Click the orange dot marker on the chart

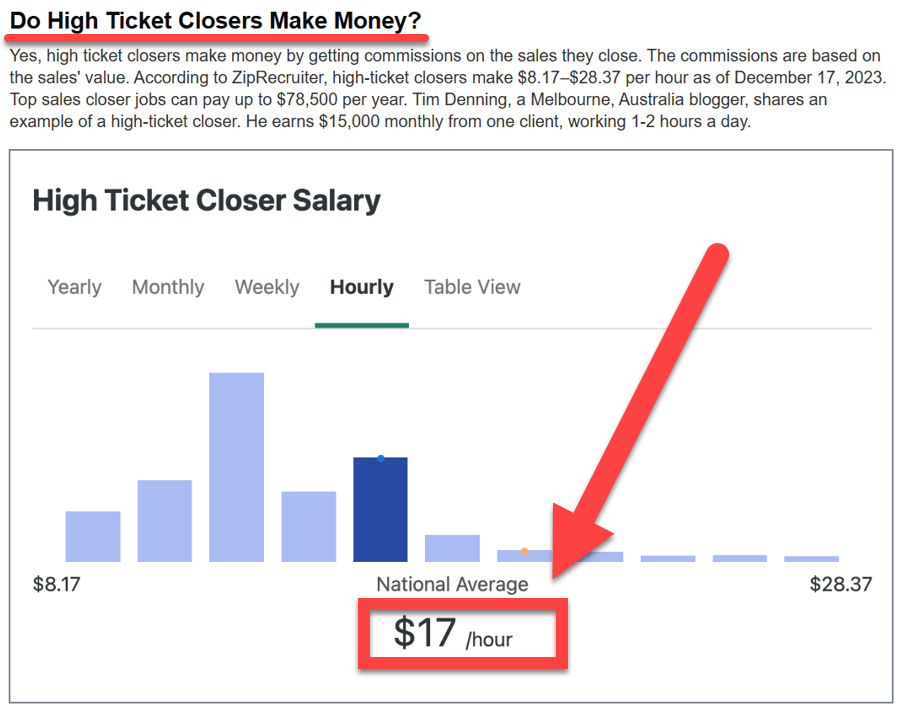pyautogui.click(x=525, y=551)
